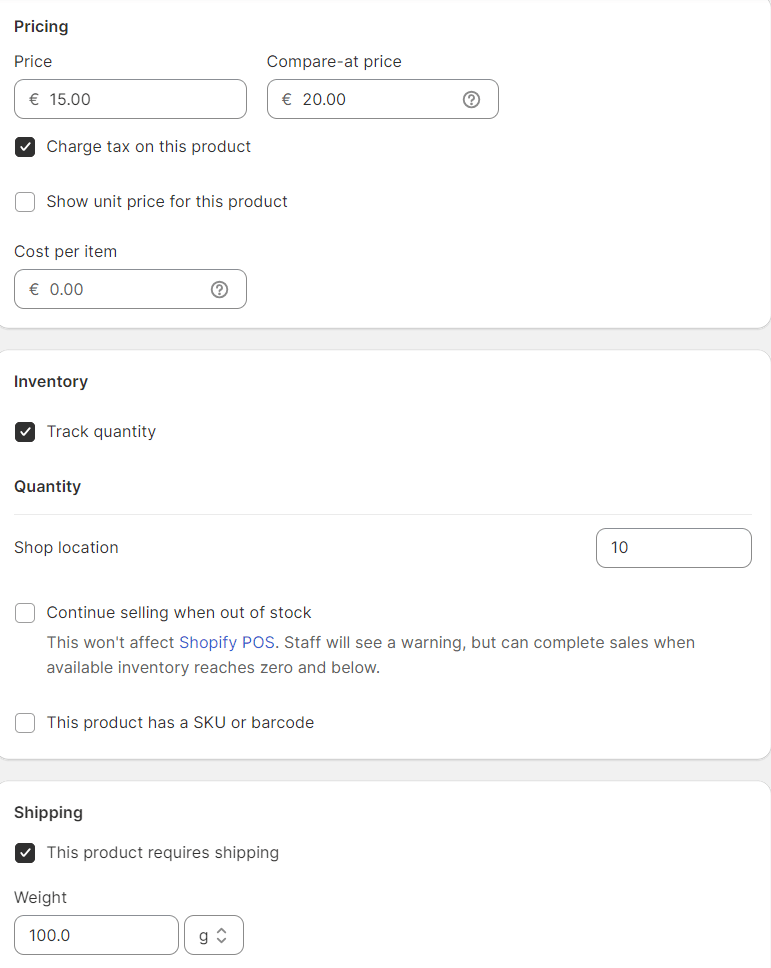Click the euro symbol in Price field
This screenshot has width=771, height=968.
pos(34,99)
